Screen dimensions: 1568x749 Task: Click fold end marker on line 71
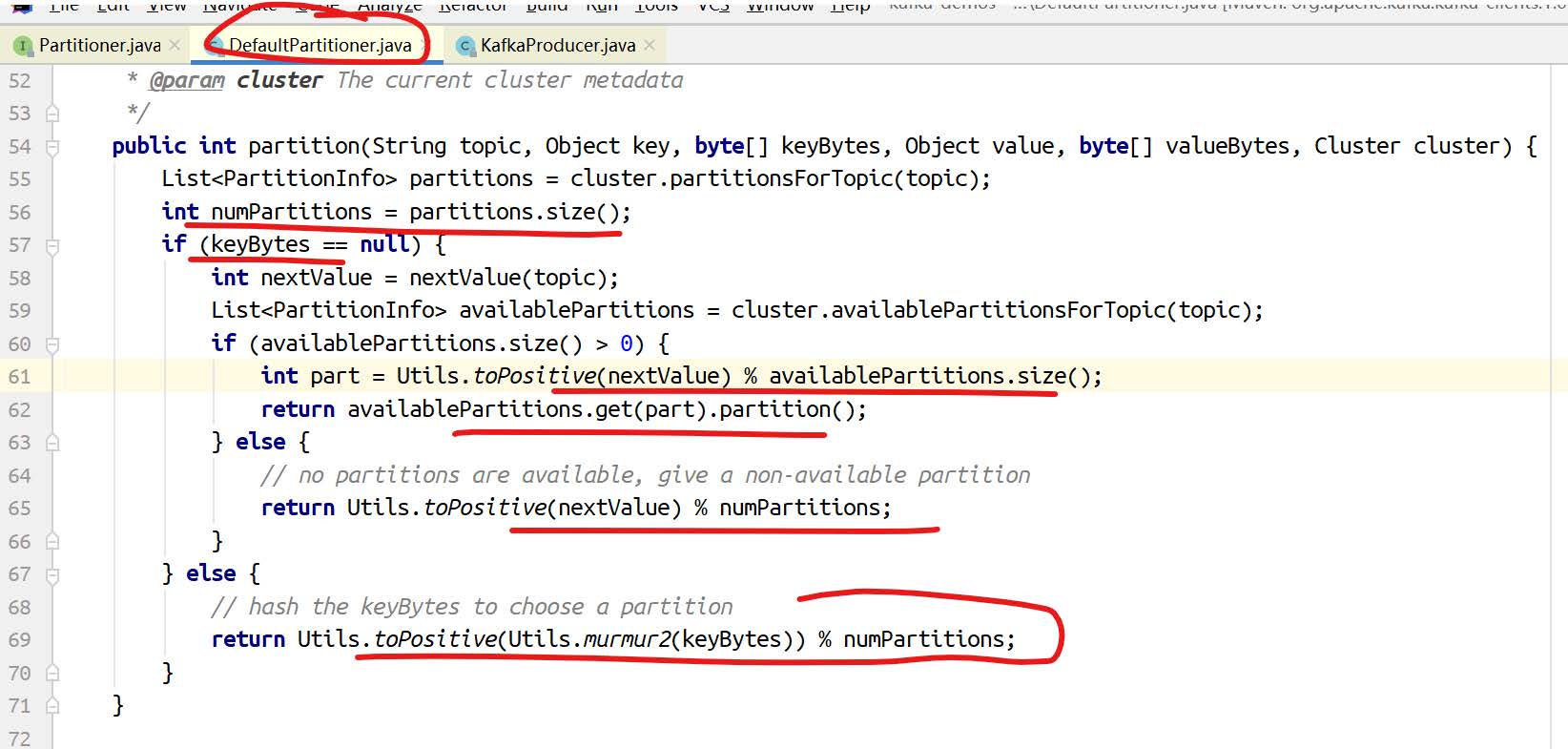[52, 706]
